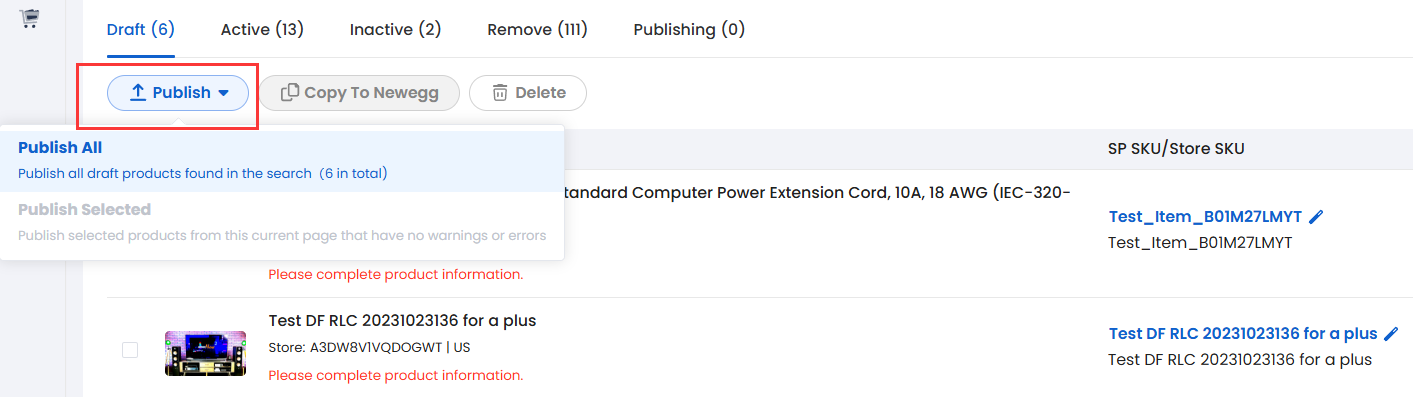Screen dimensions: 1413x397
Task: Open the Remove (111) tab
Action: coord(537,30)
